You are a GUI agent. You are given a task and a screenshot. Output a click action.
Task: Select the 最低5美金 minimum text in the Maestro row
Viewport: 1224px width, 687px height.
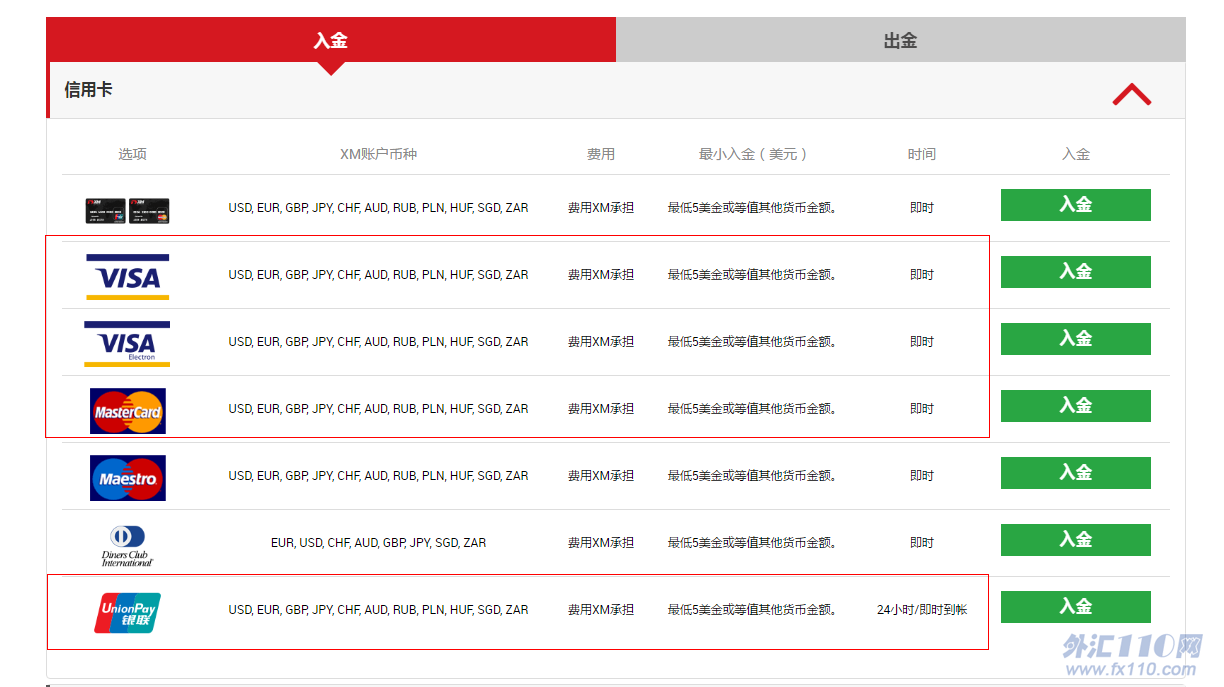pos(752,476)
